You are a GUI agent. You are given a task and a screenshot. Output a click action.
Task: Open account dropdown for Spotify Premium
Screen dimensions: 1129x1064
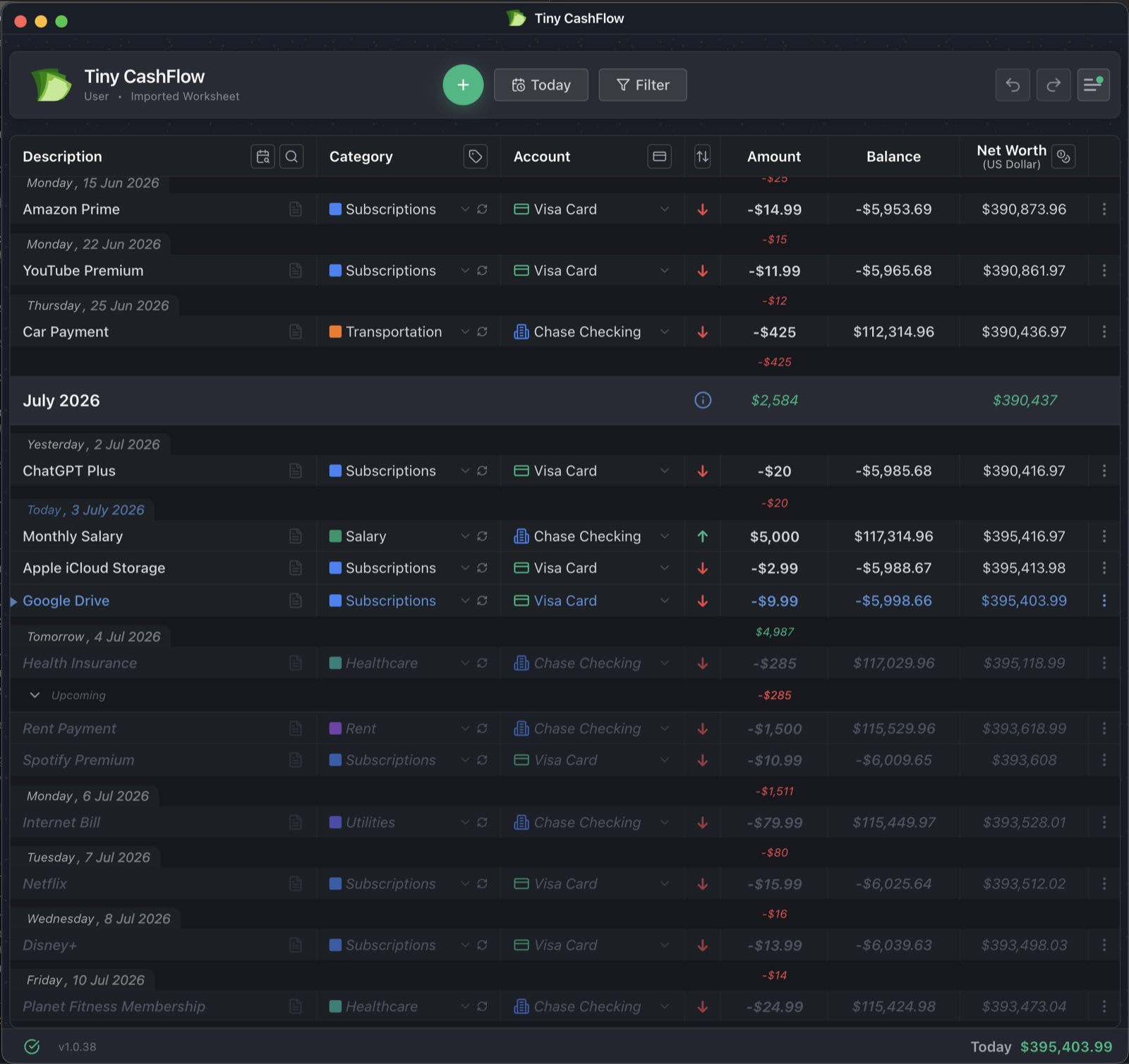tap(665, 760)
